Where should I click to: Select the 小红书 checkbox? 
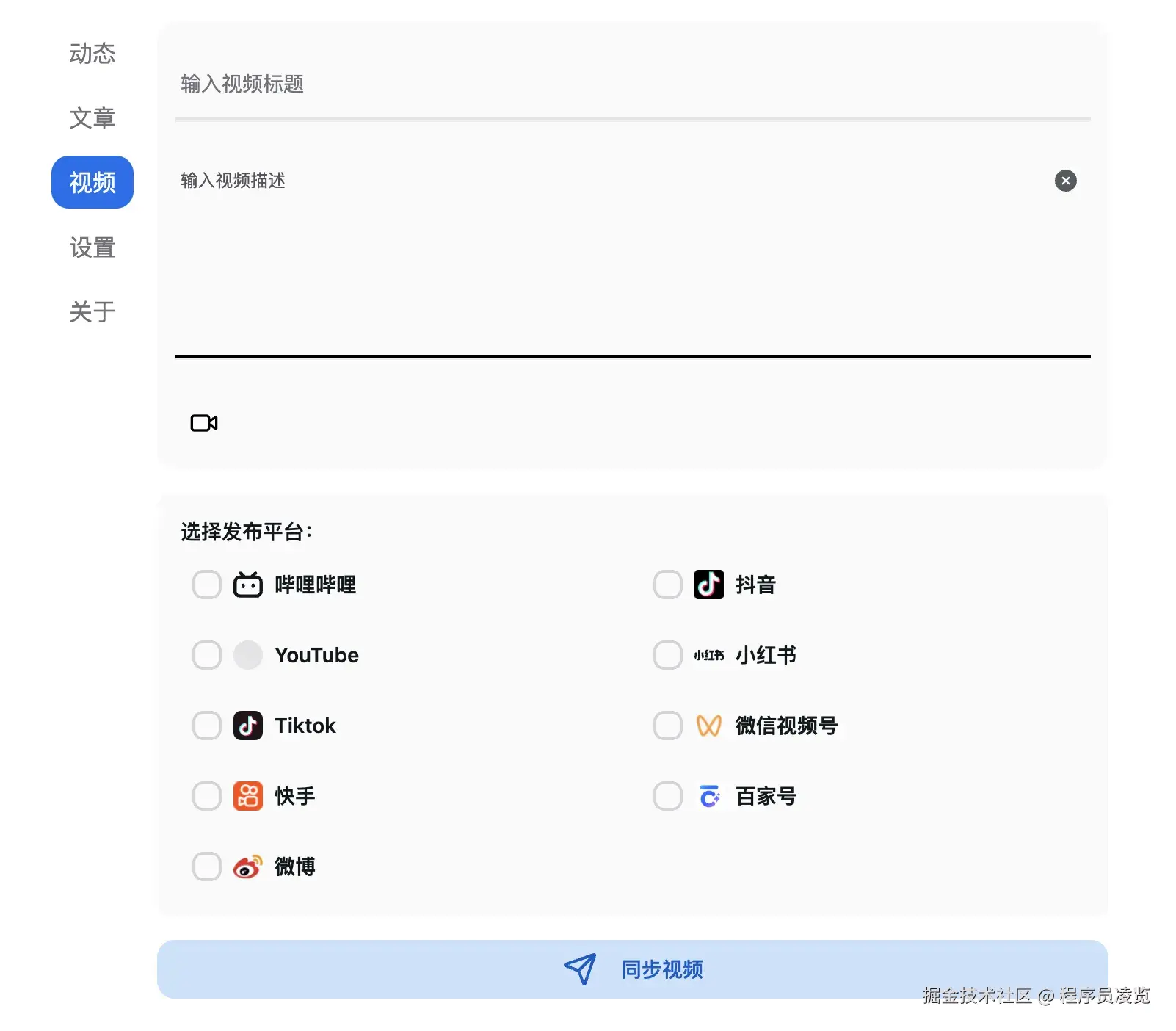click(668, 655)
